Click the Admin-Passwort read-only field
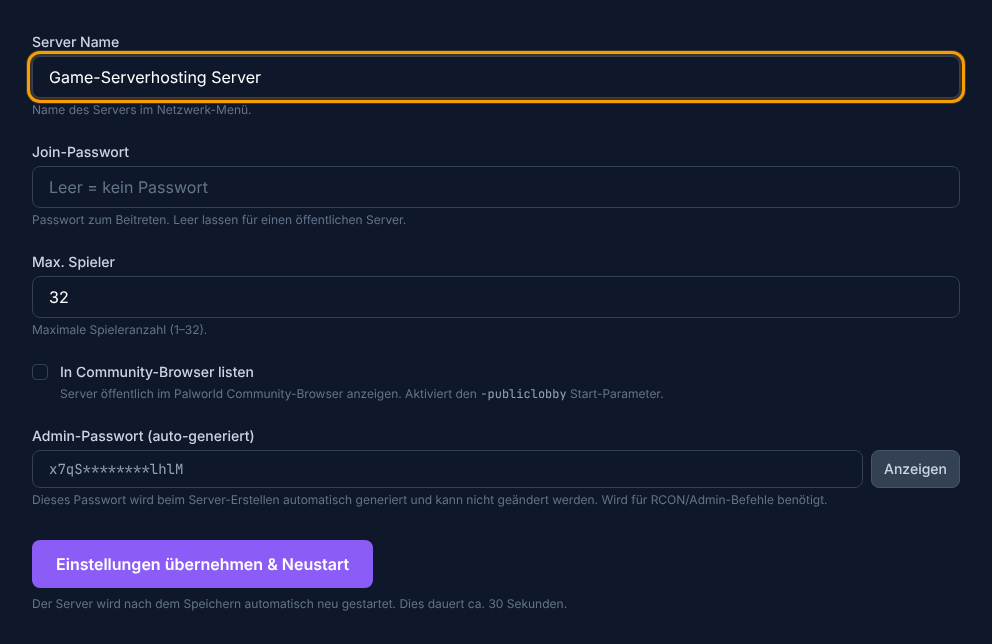Image resolution: width=992 pixels, height=644 pixels. pos(447,469)
